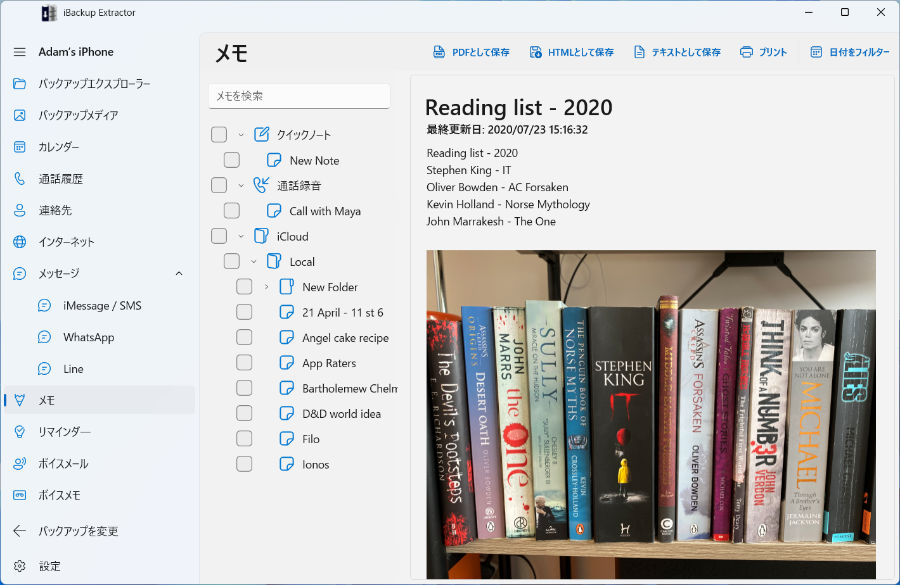Click the Quick Note pencil icon

click(x=262, y=134)
